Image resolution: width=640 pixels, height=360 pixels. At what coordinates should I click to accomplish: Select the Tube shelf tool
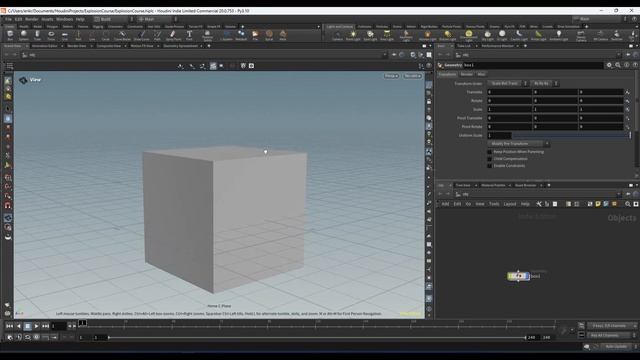pyautogui.click(x=37, y=36)
